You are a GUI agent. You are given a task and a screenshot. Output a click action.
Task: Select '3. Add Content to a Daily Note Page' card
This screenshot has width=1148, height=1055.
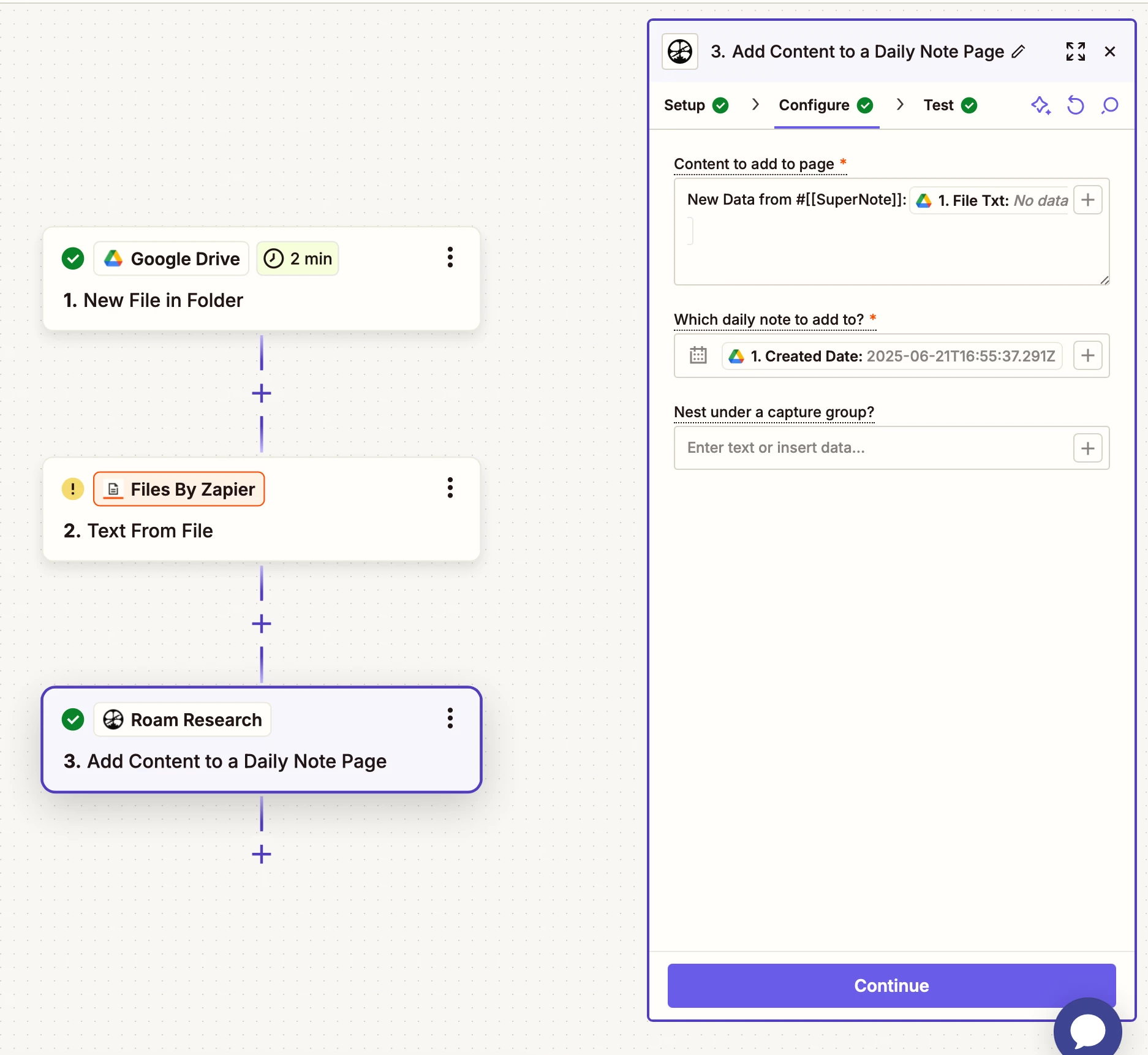(x=262, y=739)
